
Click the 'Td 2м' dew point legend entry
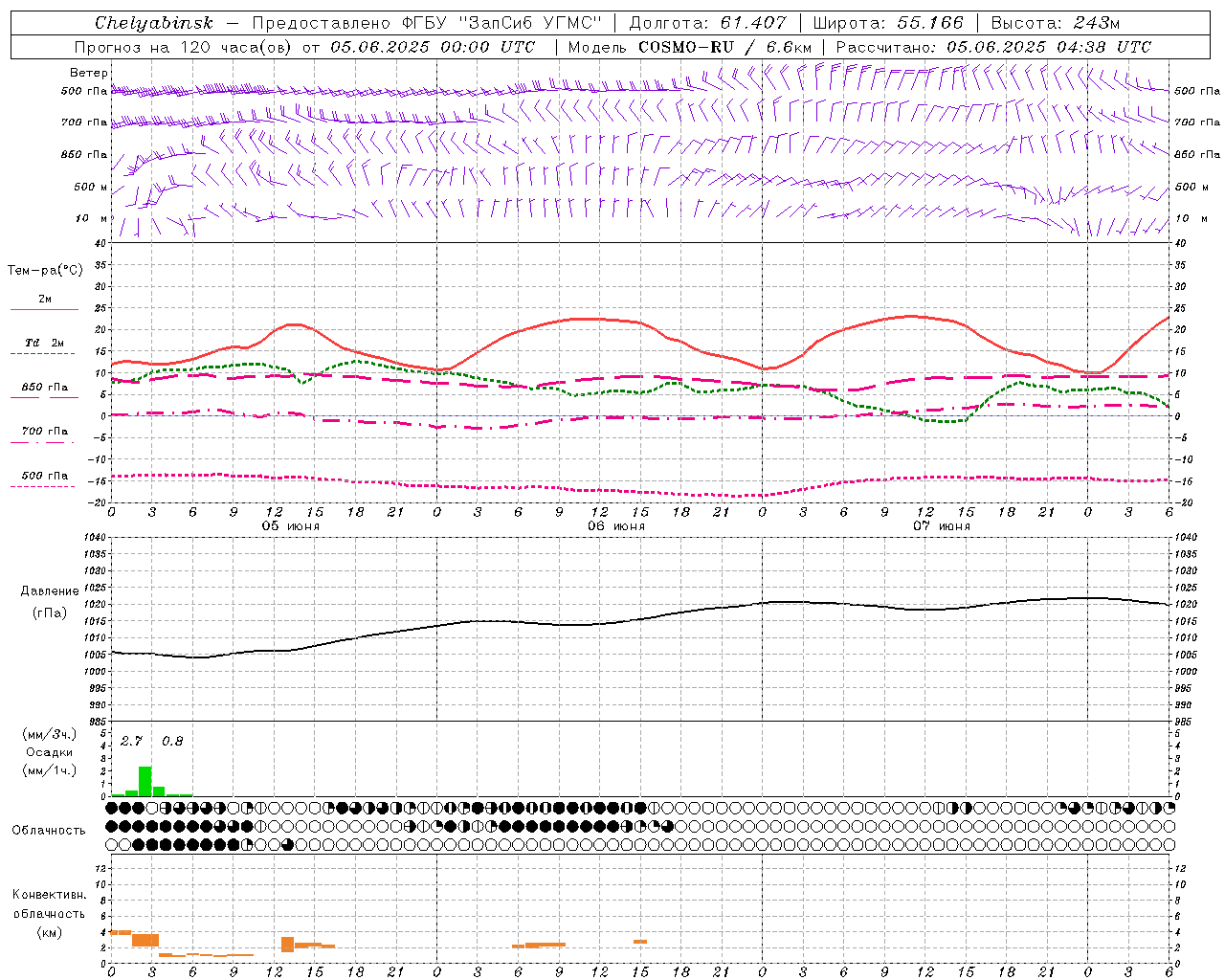coord(44,343)
